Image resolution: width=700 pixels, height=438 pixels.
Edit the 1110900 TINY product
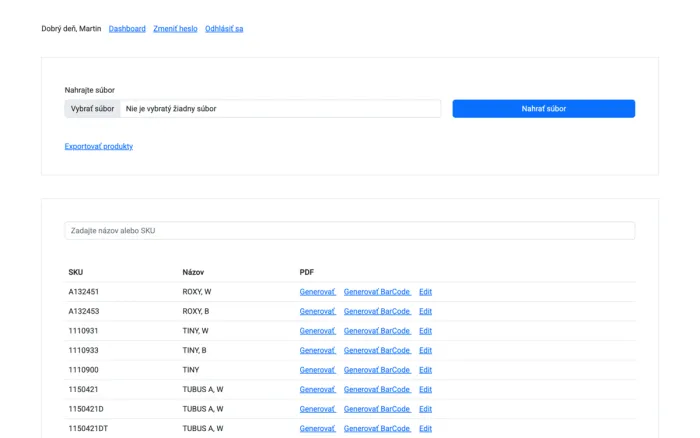[x=425, y=370]
